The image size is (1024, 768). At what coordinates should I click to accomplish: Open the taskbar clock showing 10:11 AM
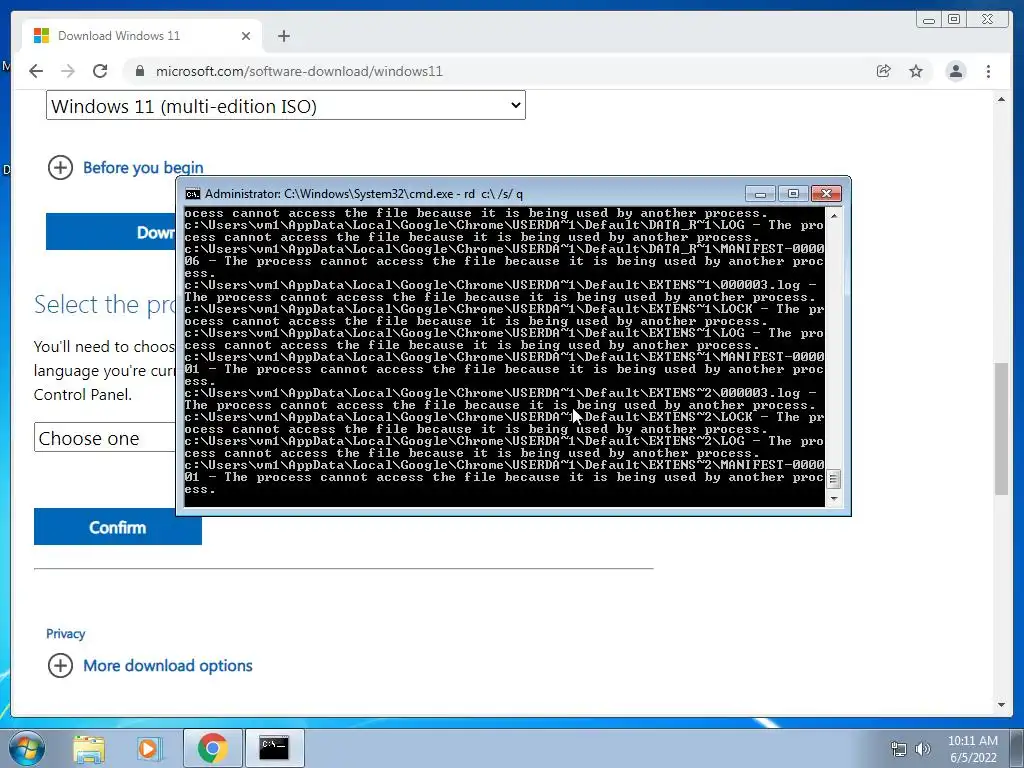(973, 749)
